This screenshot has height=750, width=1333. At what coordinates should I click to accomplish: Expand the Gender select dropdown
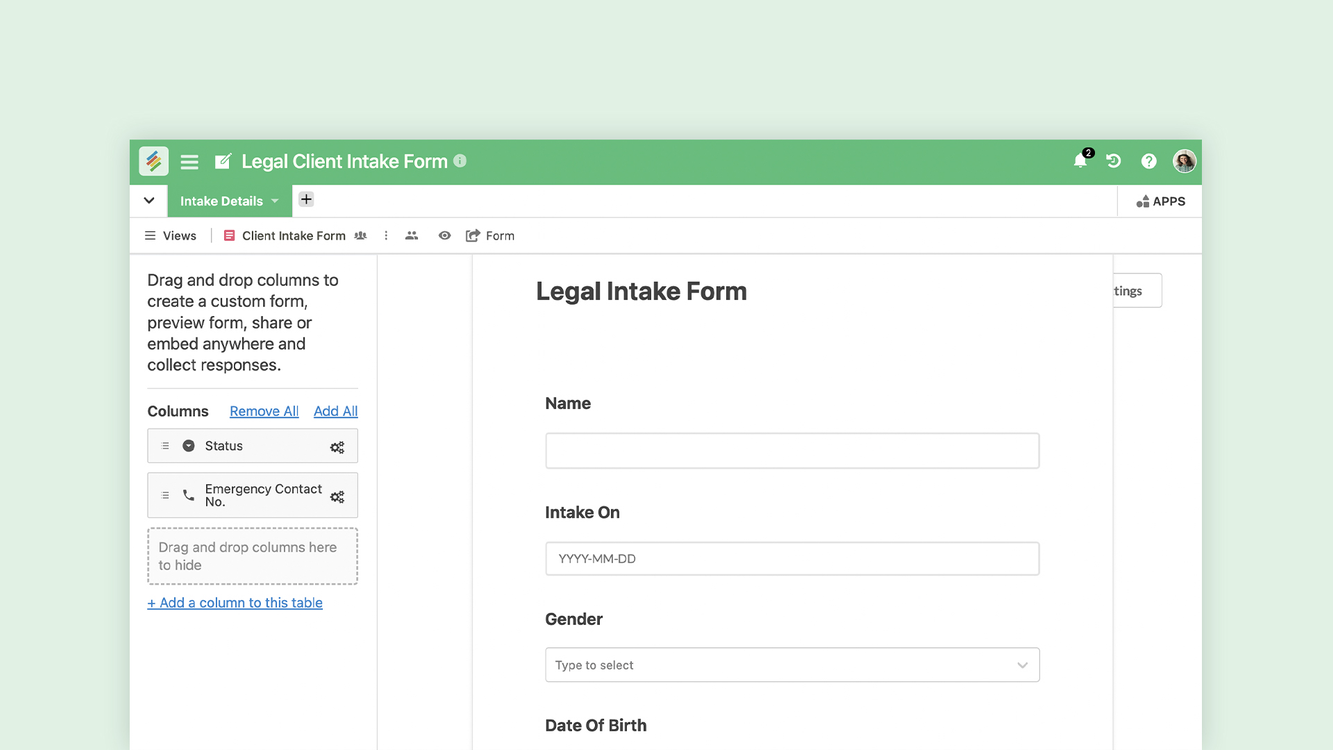pos(1022,665)
